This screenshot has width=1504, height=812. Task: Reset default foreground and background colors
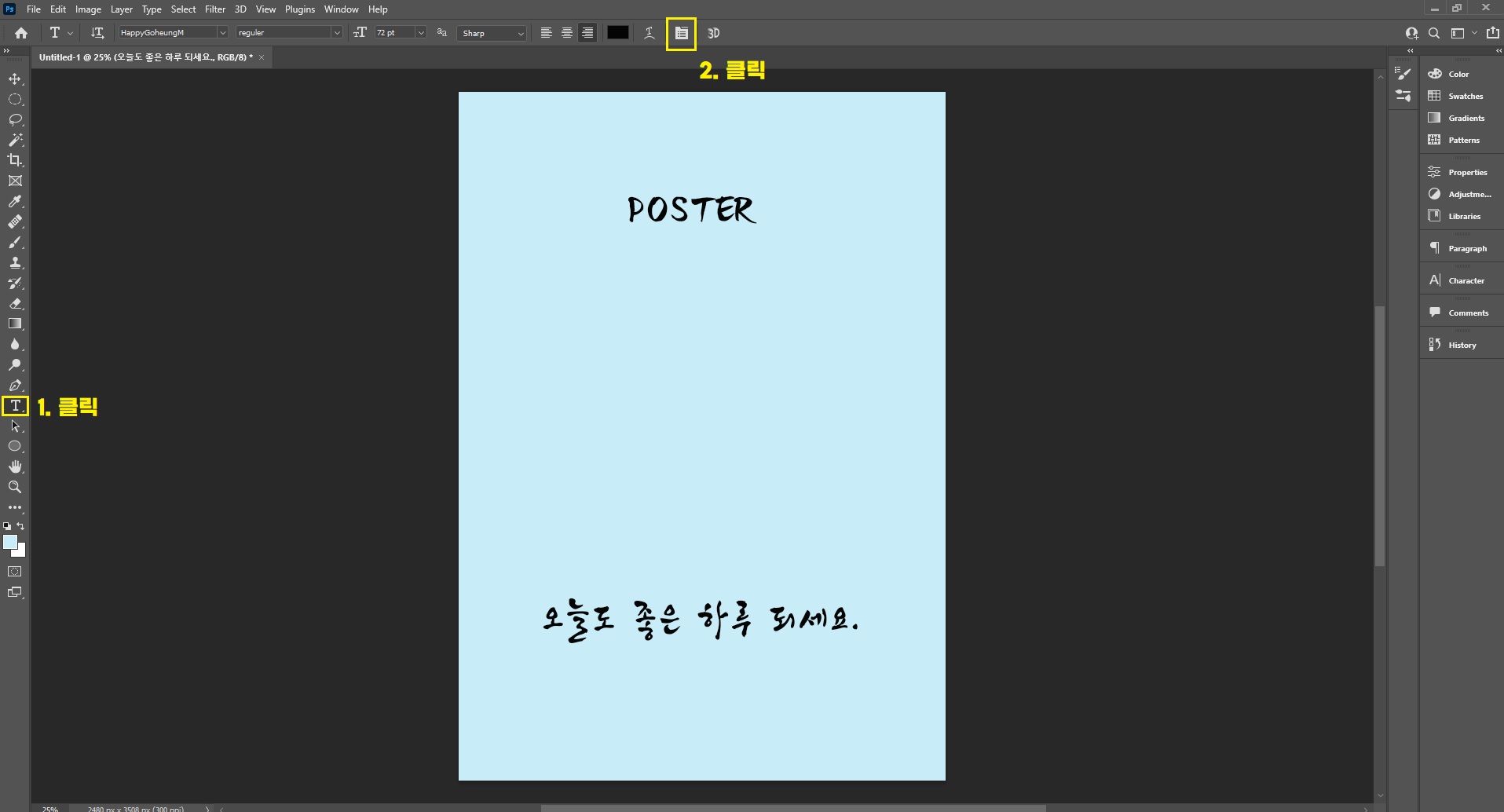point(7,526)
